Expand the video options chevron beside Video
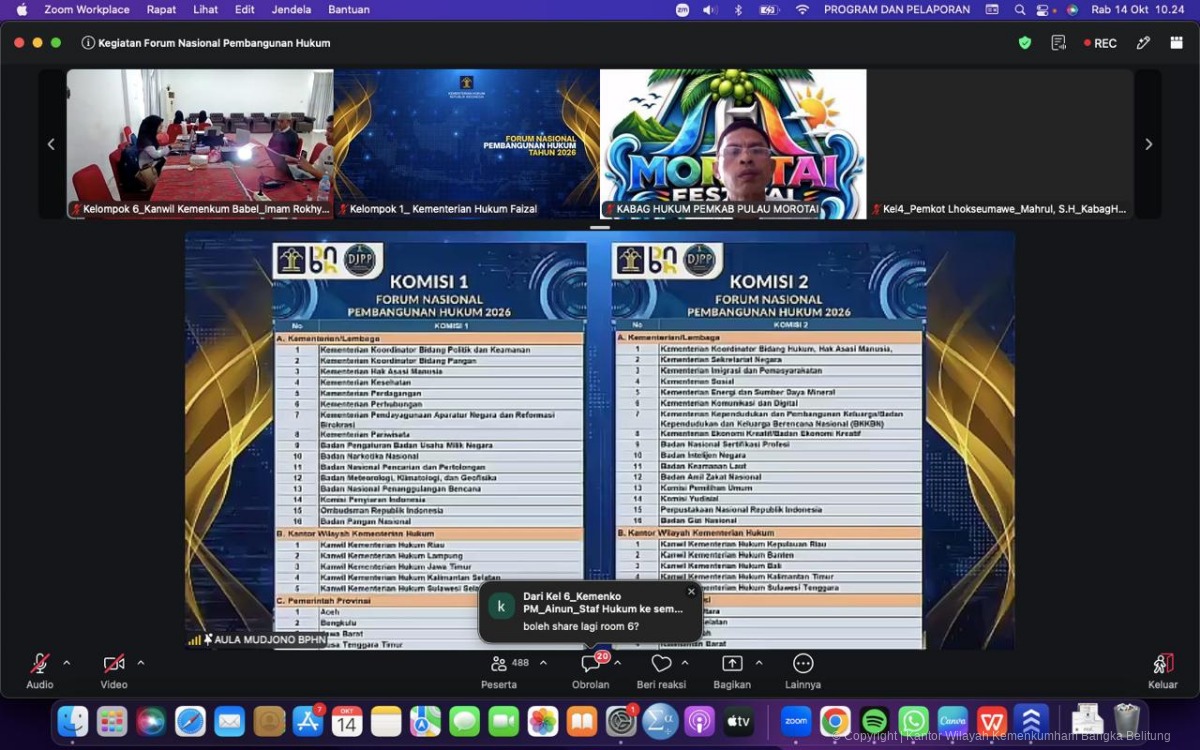This screenshot has width=1200, height=750. [141, 663]
